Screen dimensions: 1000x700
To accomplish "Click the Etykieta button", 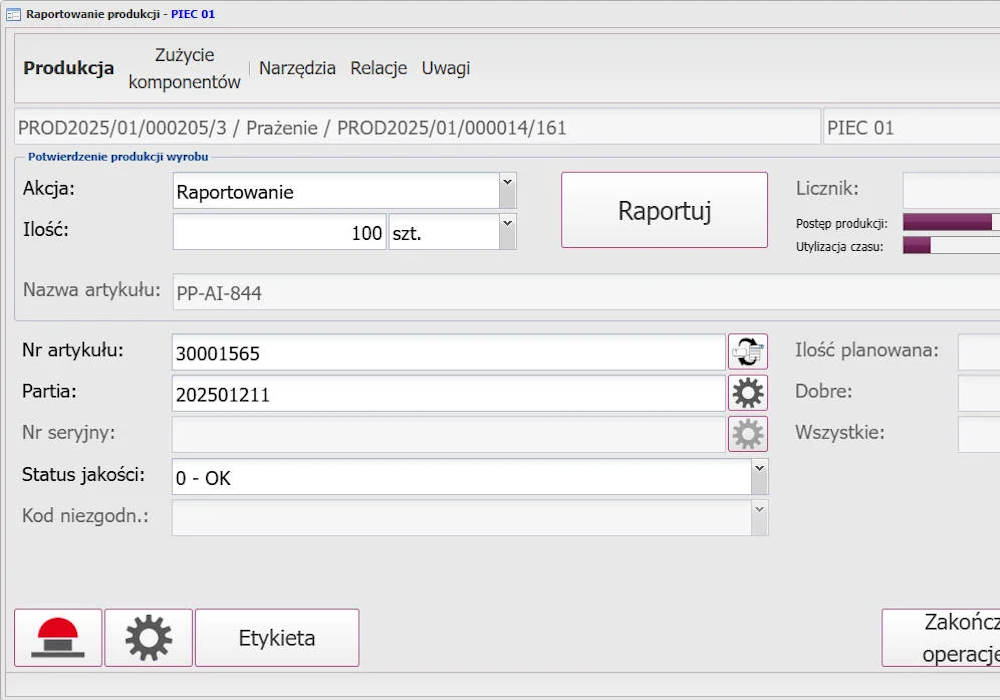I will tap(277, 638).
